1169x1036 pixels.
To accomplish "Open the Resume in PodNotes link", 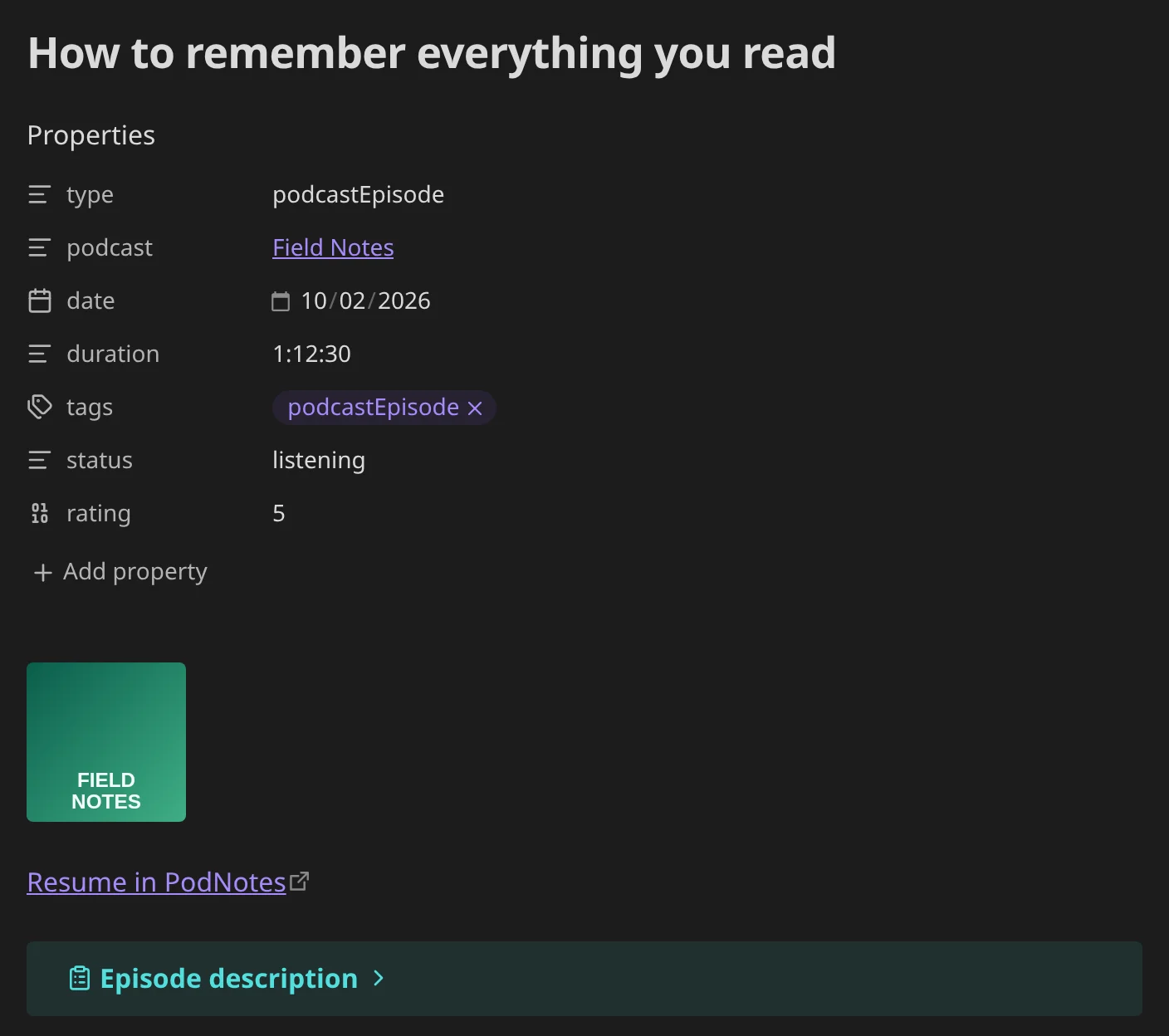I will point(156,882).
